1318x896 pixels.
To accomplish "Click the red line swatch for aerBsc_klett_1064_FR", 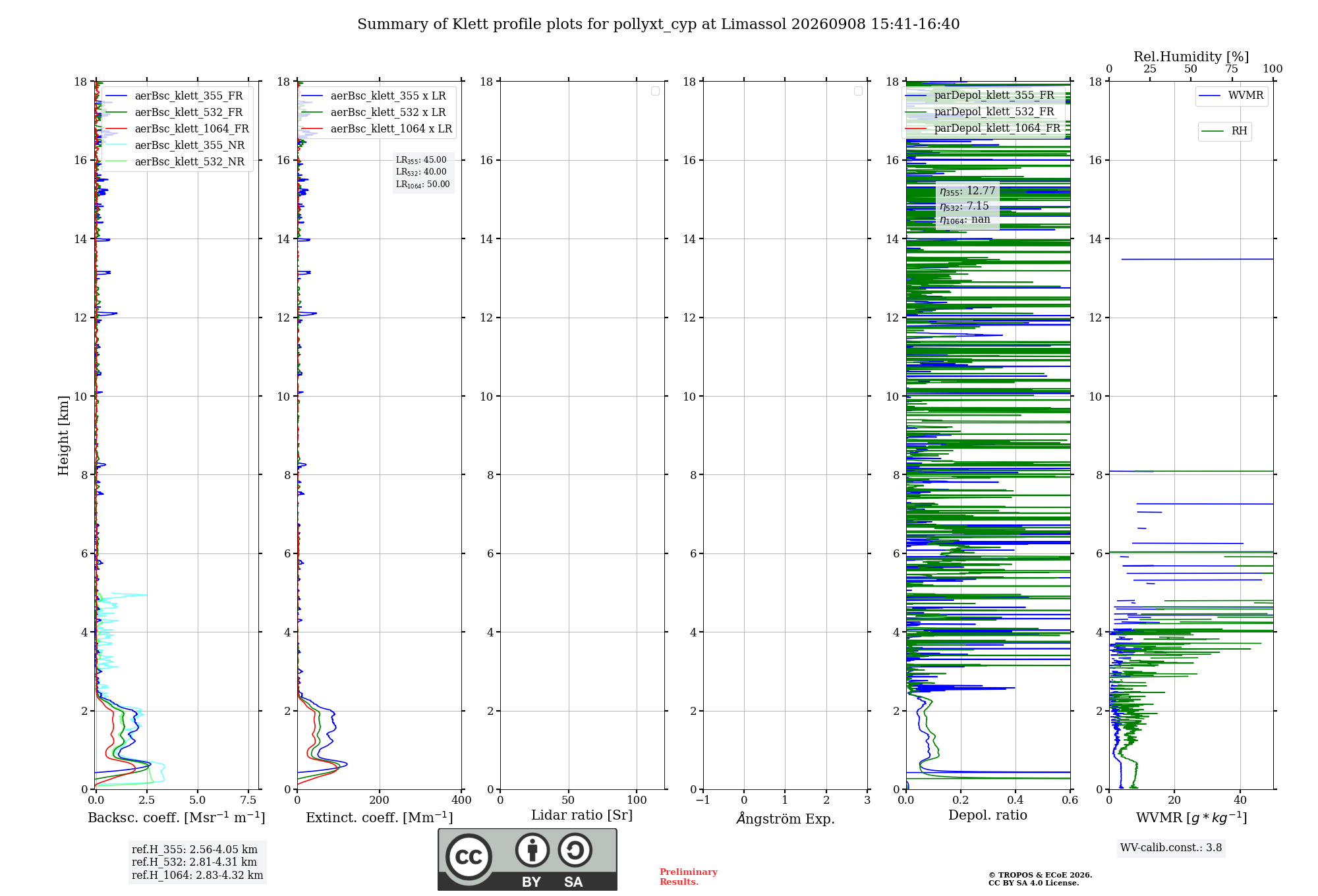I will (x=116, y=129).
